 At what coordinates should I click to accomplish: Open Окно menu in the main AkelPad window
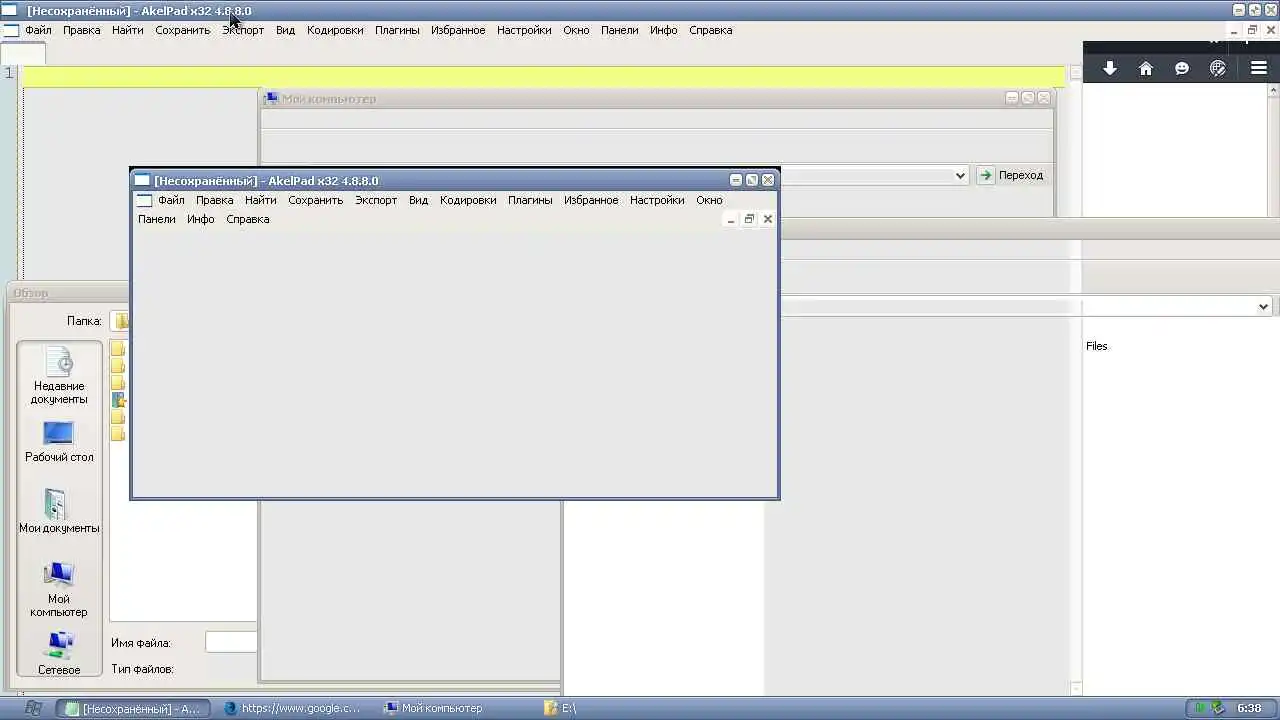[576, 30]
